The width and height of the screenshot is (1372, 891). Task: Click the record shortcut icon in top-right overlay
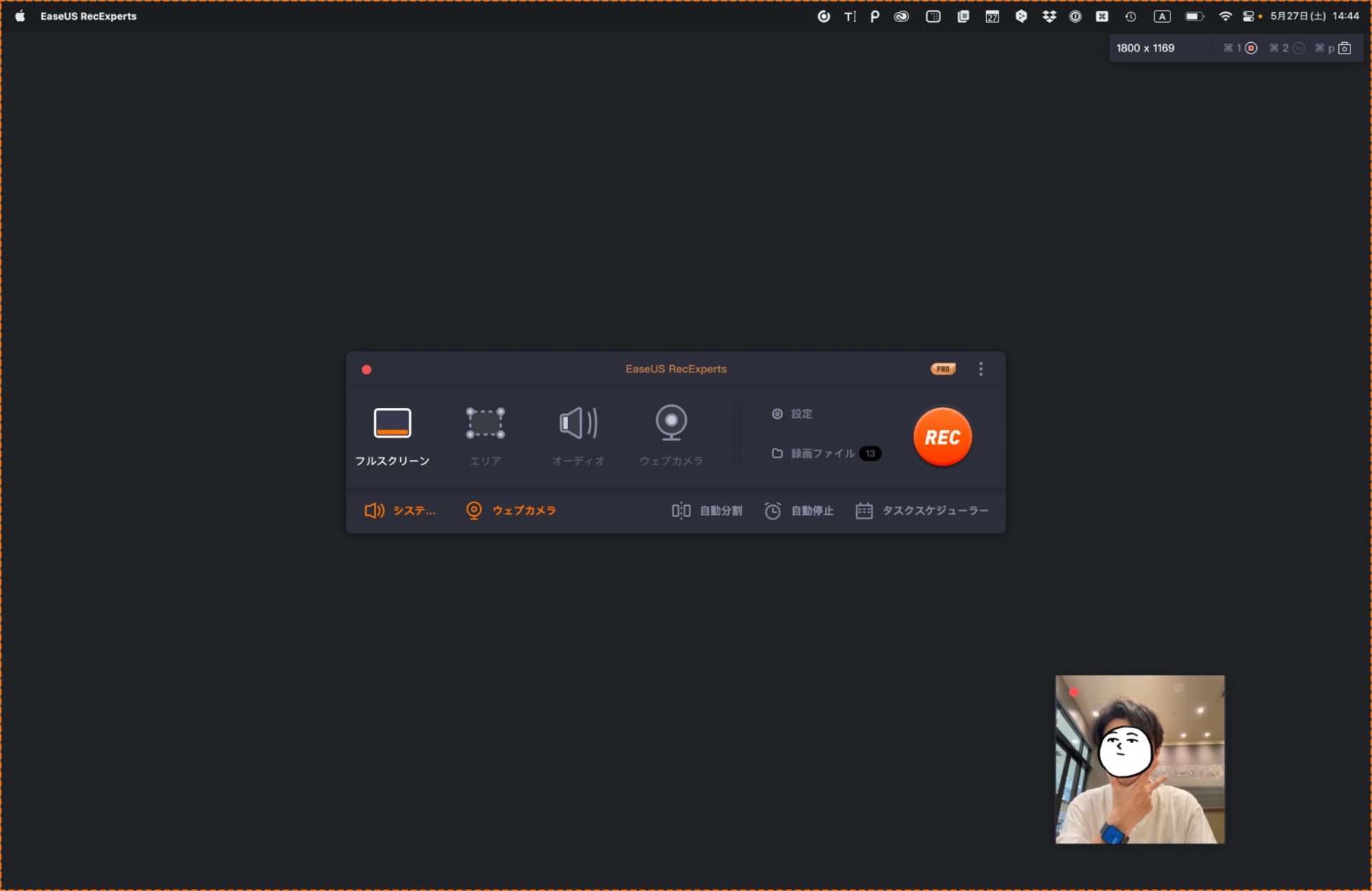[1251, 48]
